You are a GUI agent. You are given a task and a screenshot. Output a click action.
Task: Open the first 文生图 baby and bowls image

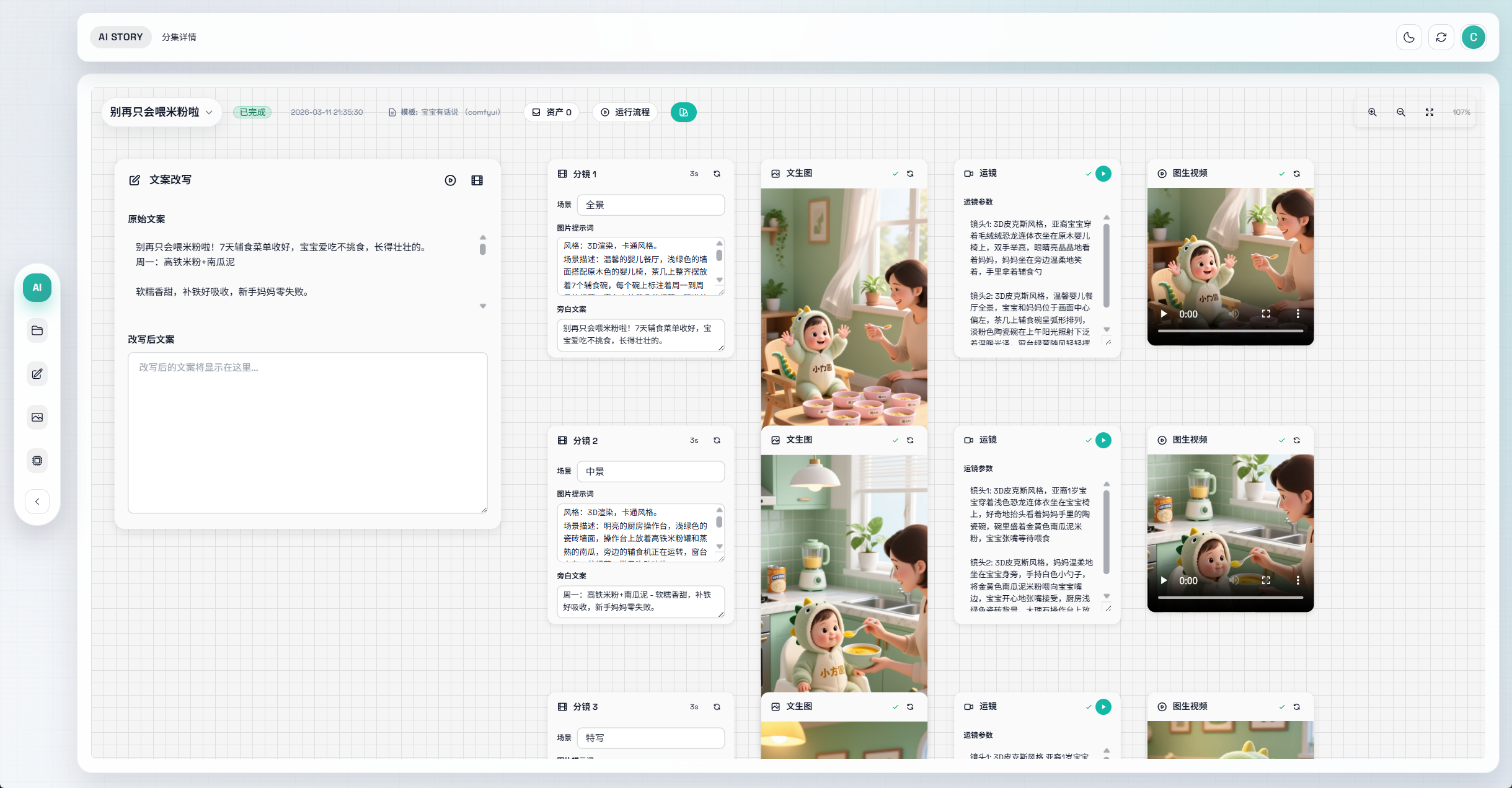844,307
